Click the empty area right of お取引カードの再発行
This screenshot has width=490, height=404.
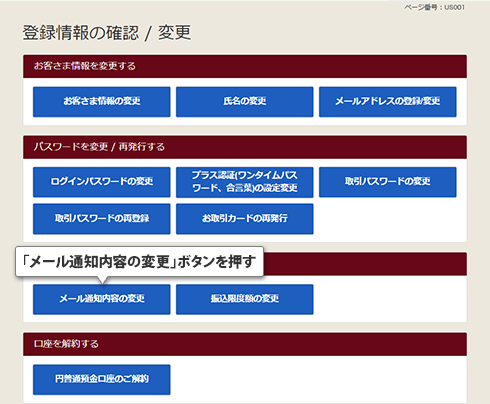388,219
